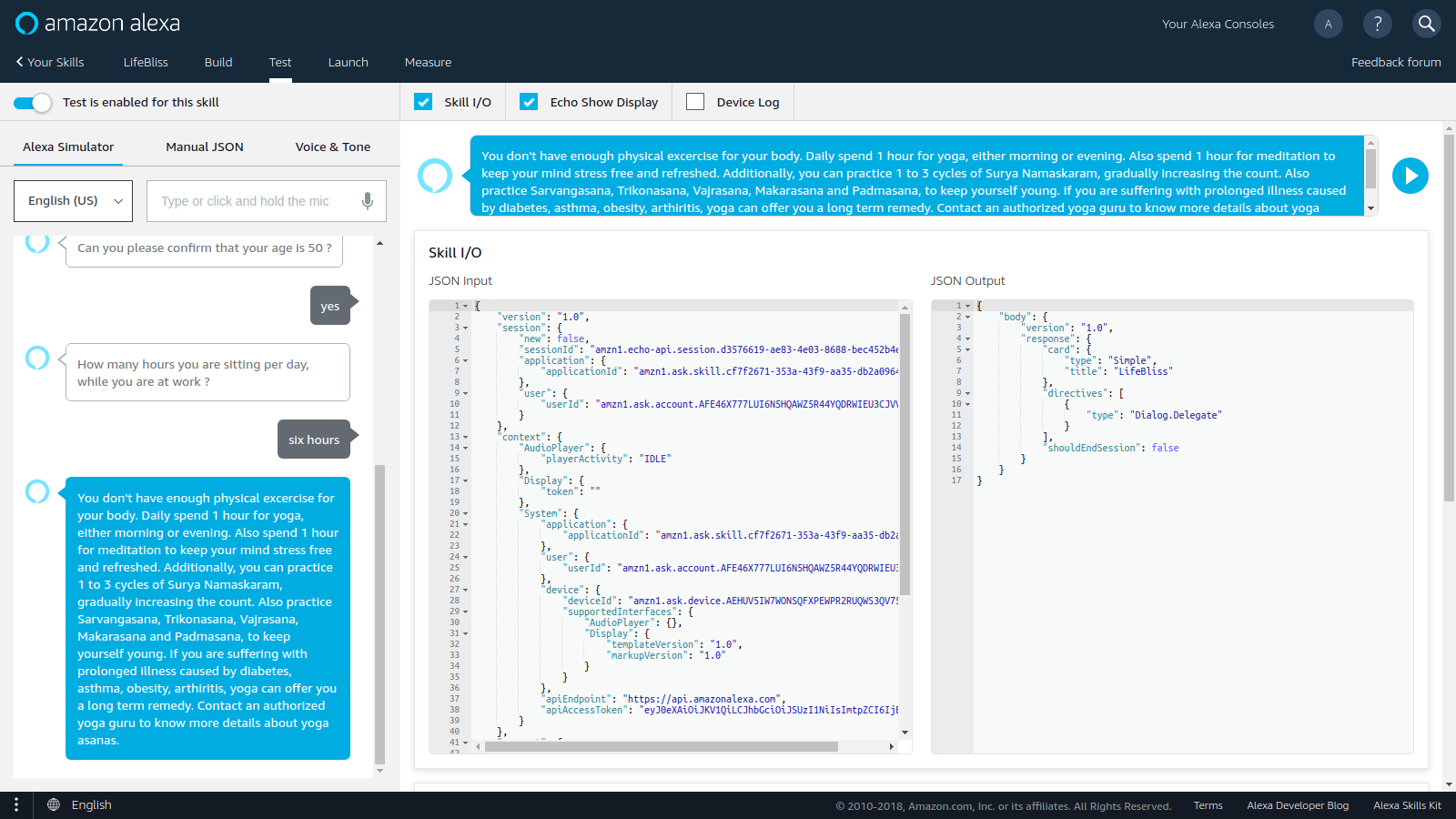Click JSON Input vertical scrollbar down arrow
Viewport: 1456px width, 819px height.
905,733
